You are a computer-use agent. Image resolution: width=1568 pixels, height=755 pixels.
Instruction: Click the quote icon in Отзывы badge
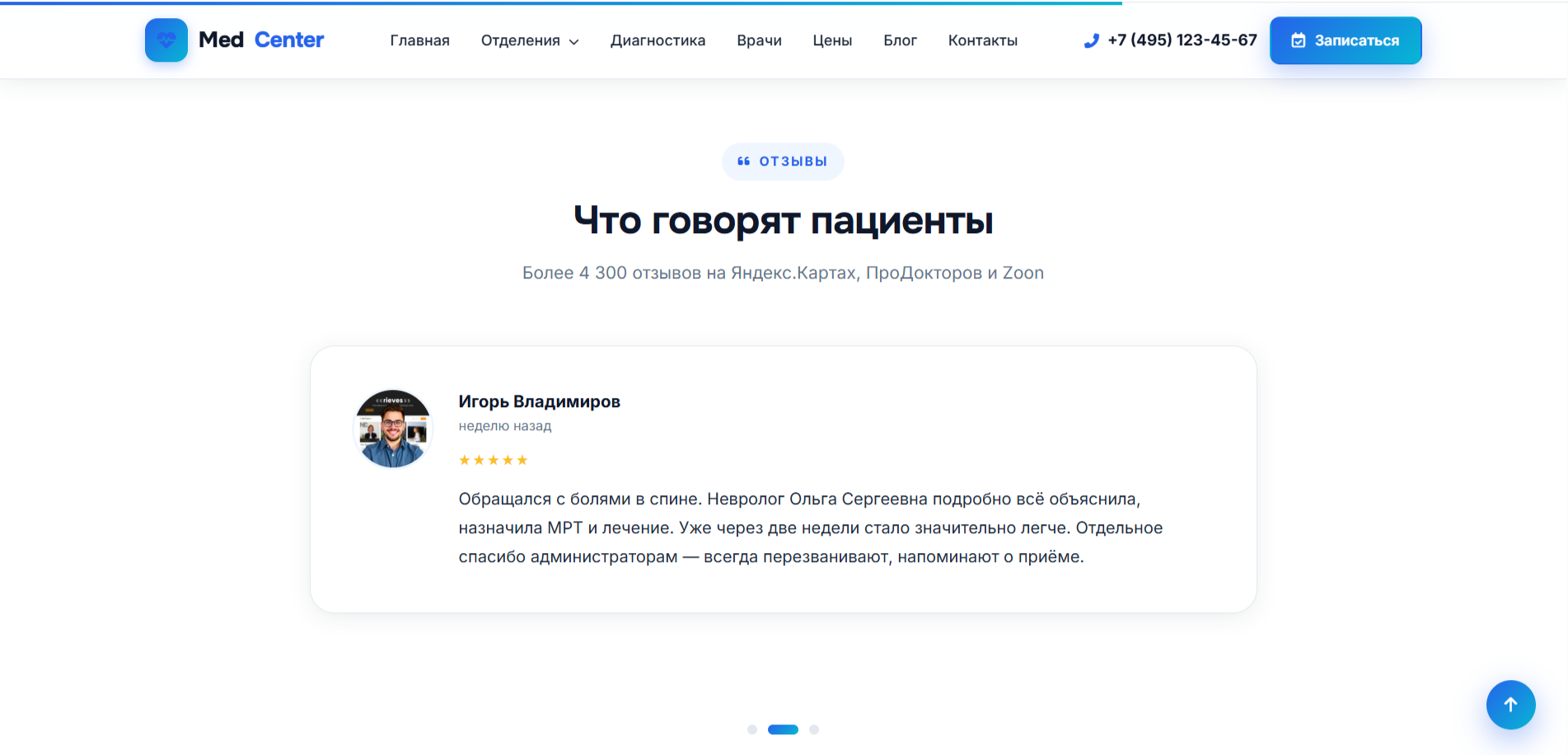(x=743, y=162)
